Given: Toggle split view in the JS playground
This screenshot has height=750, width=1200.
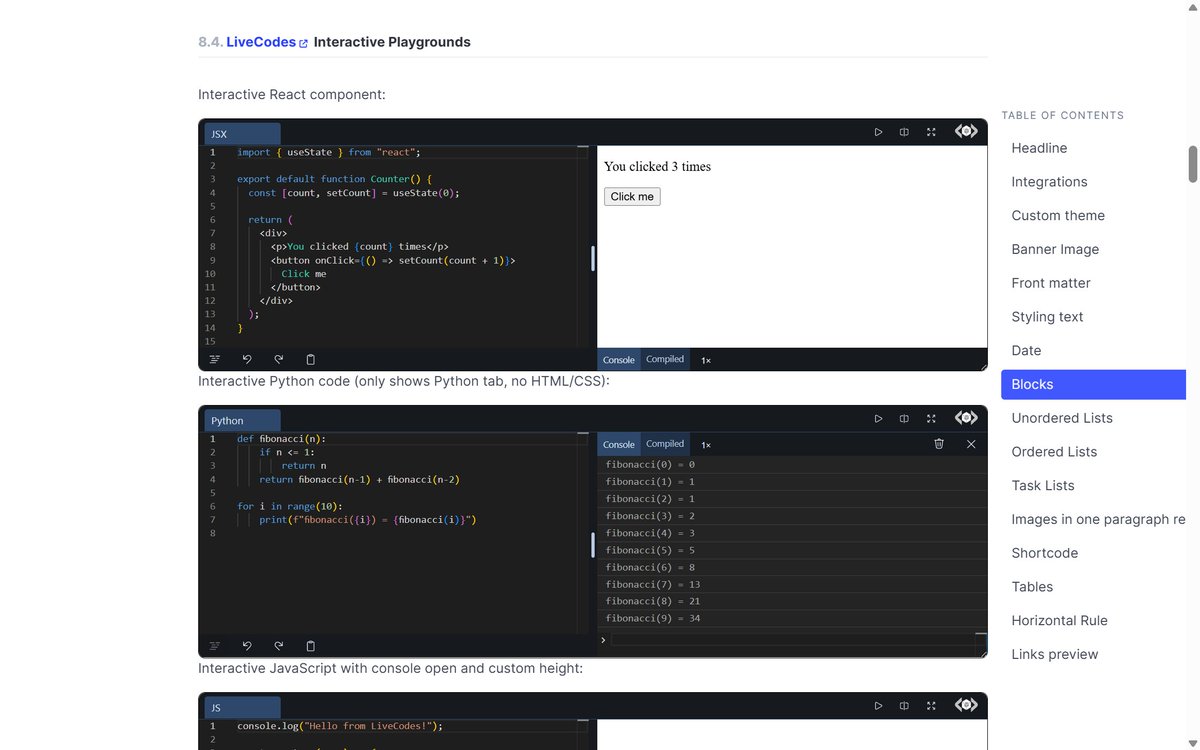Looking at the screenshot, I should click(x=904, y=706).
